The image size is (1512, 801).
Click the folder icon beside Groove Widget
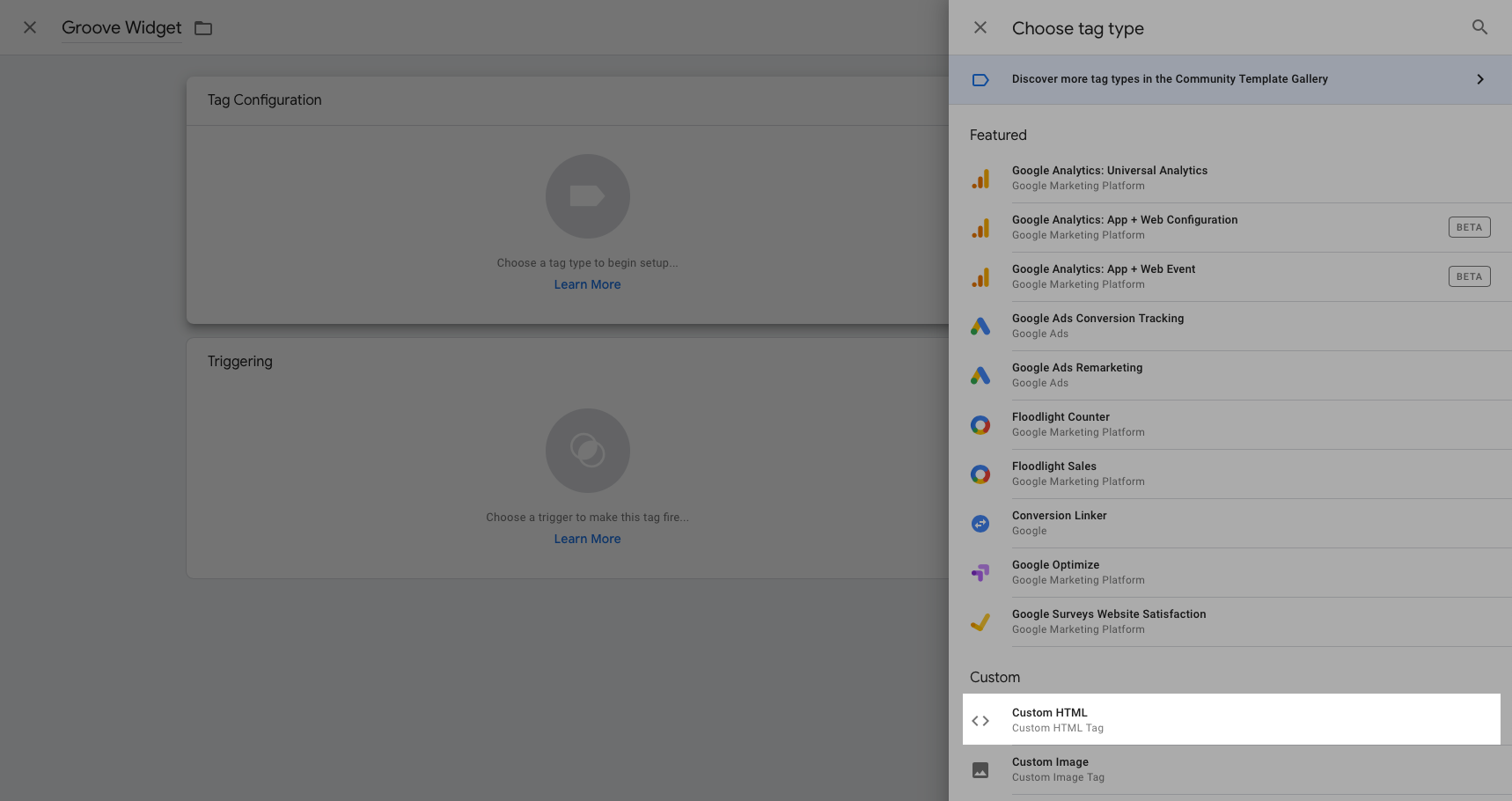point(203,28)
